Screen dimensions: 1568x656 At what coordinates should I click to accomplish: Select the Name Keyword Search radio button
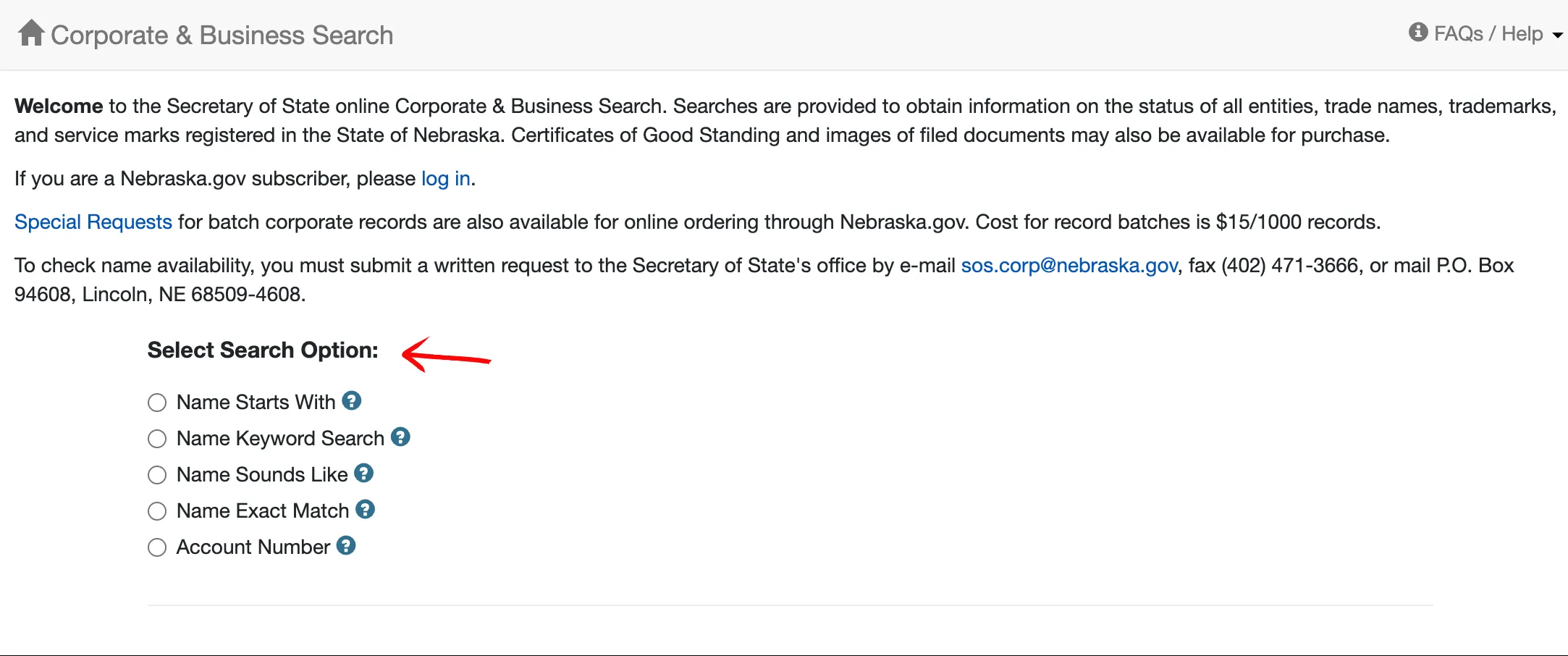tap(157, 439)
